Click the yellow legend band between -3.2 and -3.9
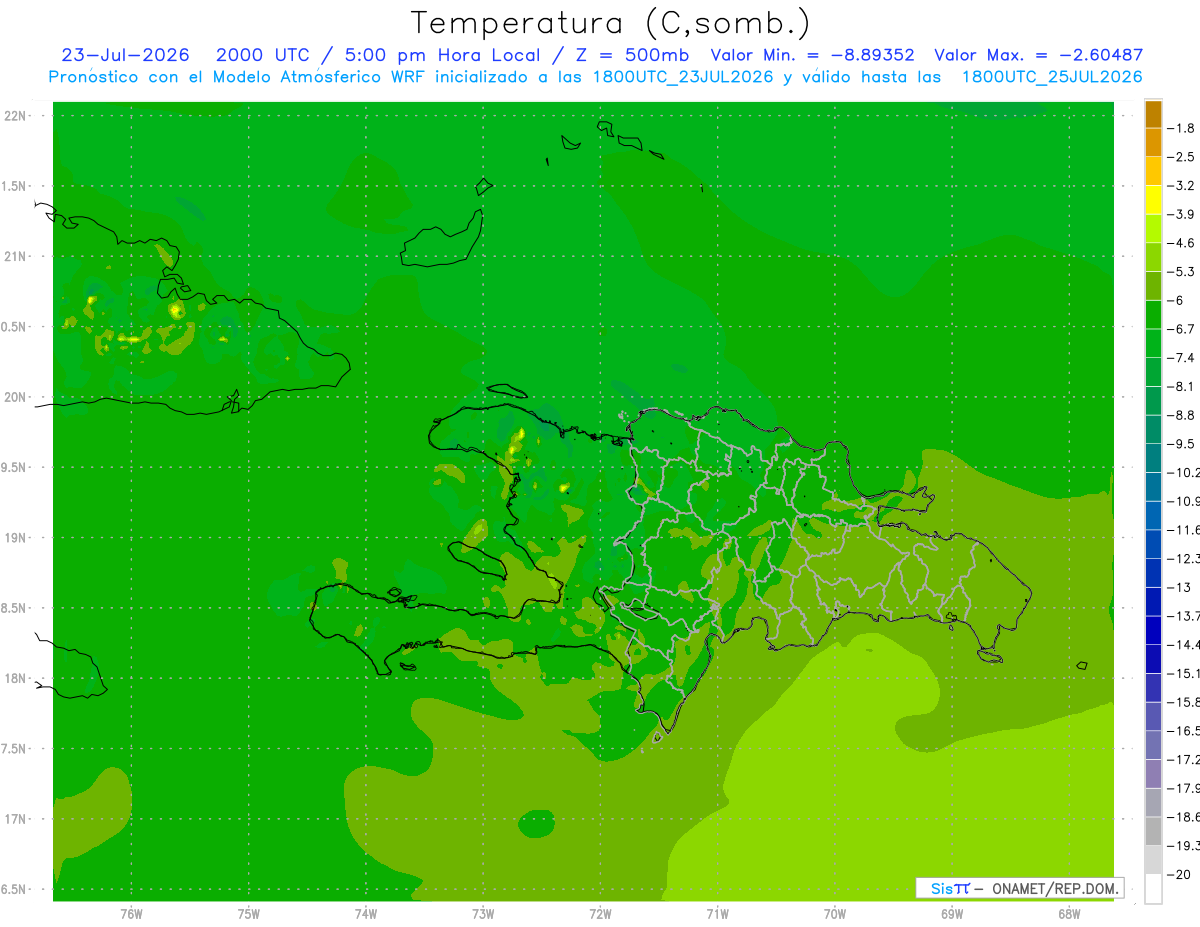Image resolution: width=1200 pixels, height=927 pixels. coord(1153,200)
